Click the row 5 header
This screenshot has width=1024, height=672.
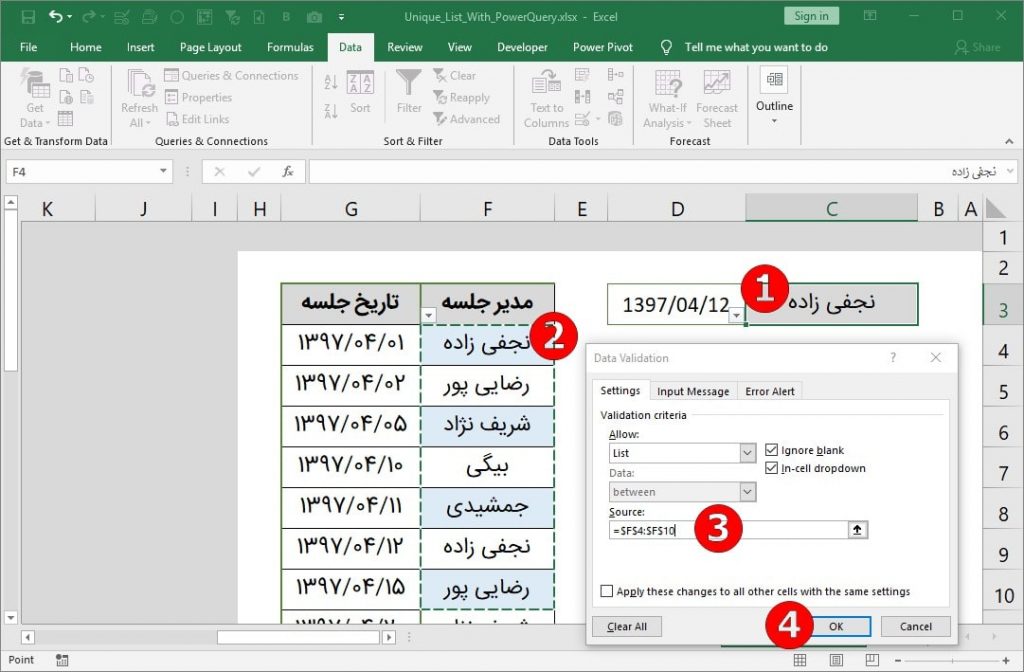click(1003, 392)
